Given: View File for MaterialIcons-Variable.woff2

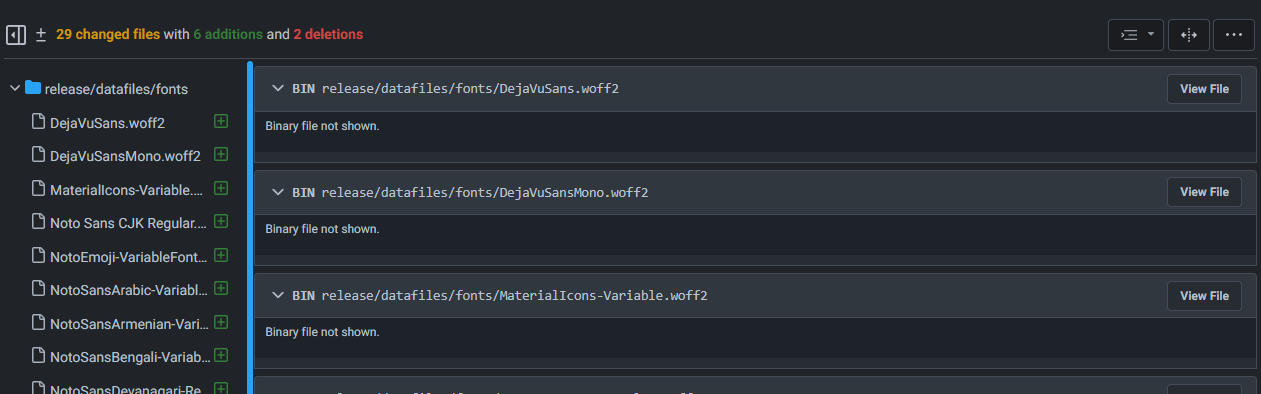Looking at the screenshot, I should 1204,296.
